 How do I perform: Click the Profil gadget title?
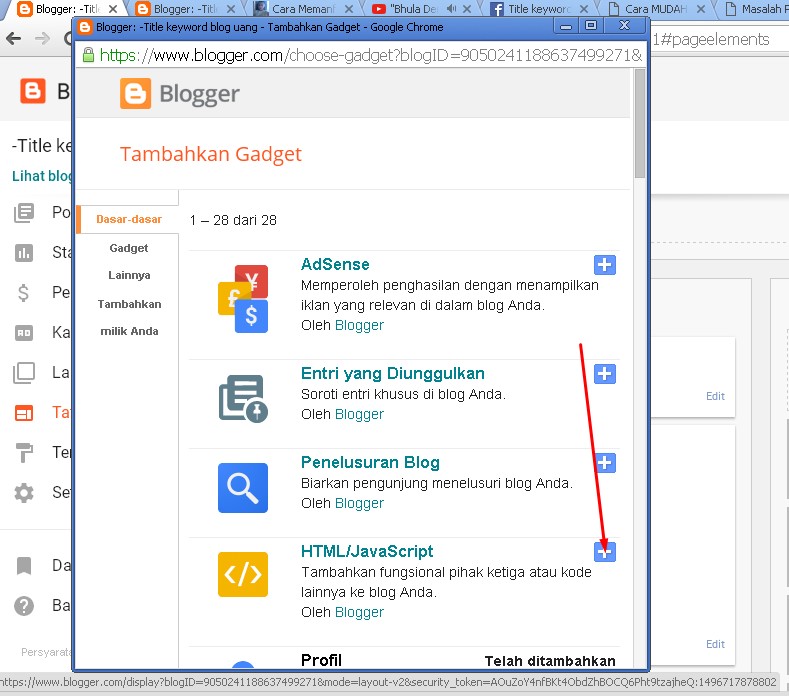click(321, 660)
